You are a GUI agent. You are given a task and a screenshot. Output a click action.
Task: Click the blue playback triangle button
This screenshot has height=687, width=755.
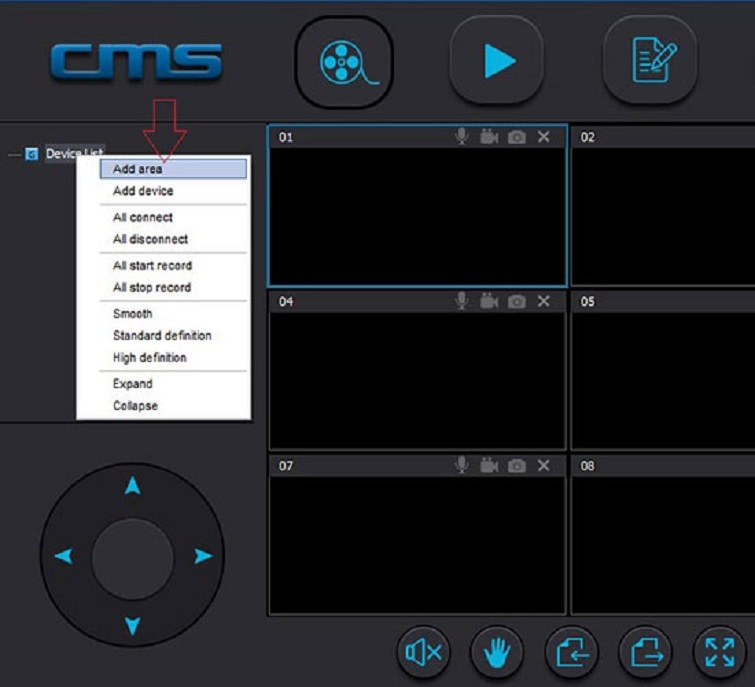coord(496,61)
